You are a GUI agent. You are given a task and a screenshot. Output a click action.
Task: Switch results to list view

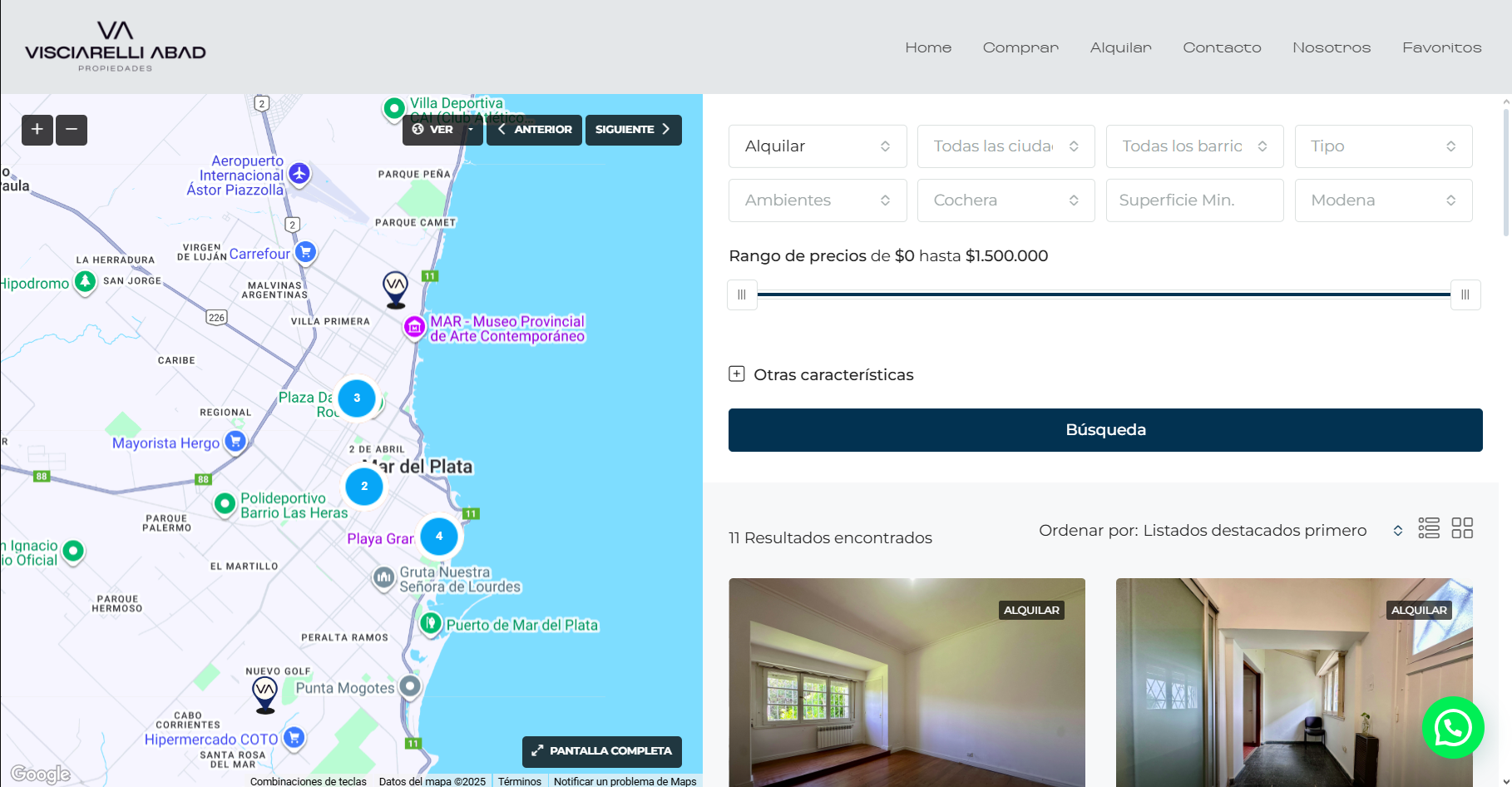coord(1429,528)
